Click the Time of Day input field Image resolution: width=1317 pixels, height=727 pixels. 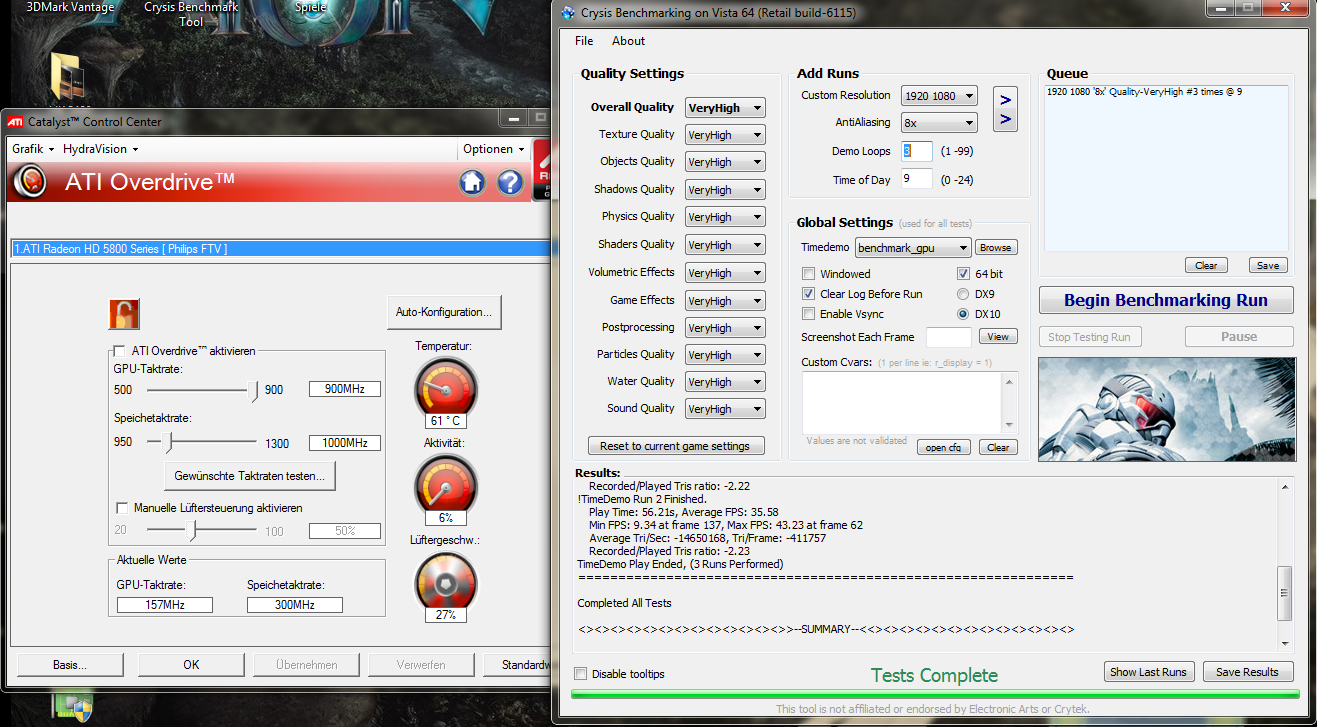(917, 180)
